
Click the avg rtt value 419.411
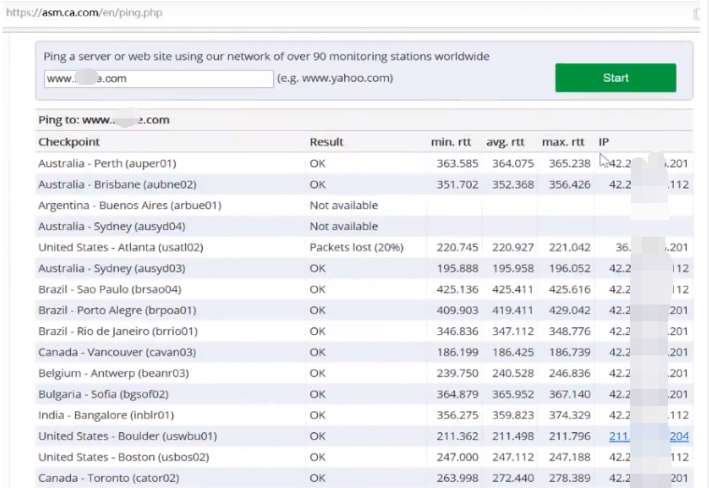point(513,310)
